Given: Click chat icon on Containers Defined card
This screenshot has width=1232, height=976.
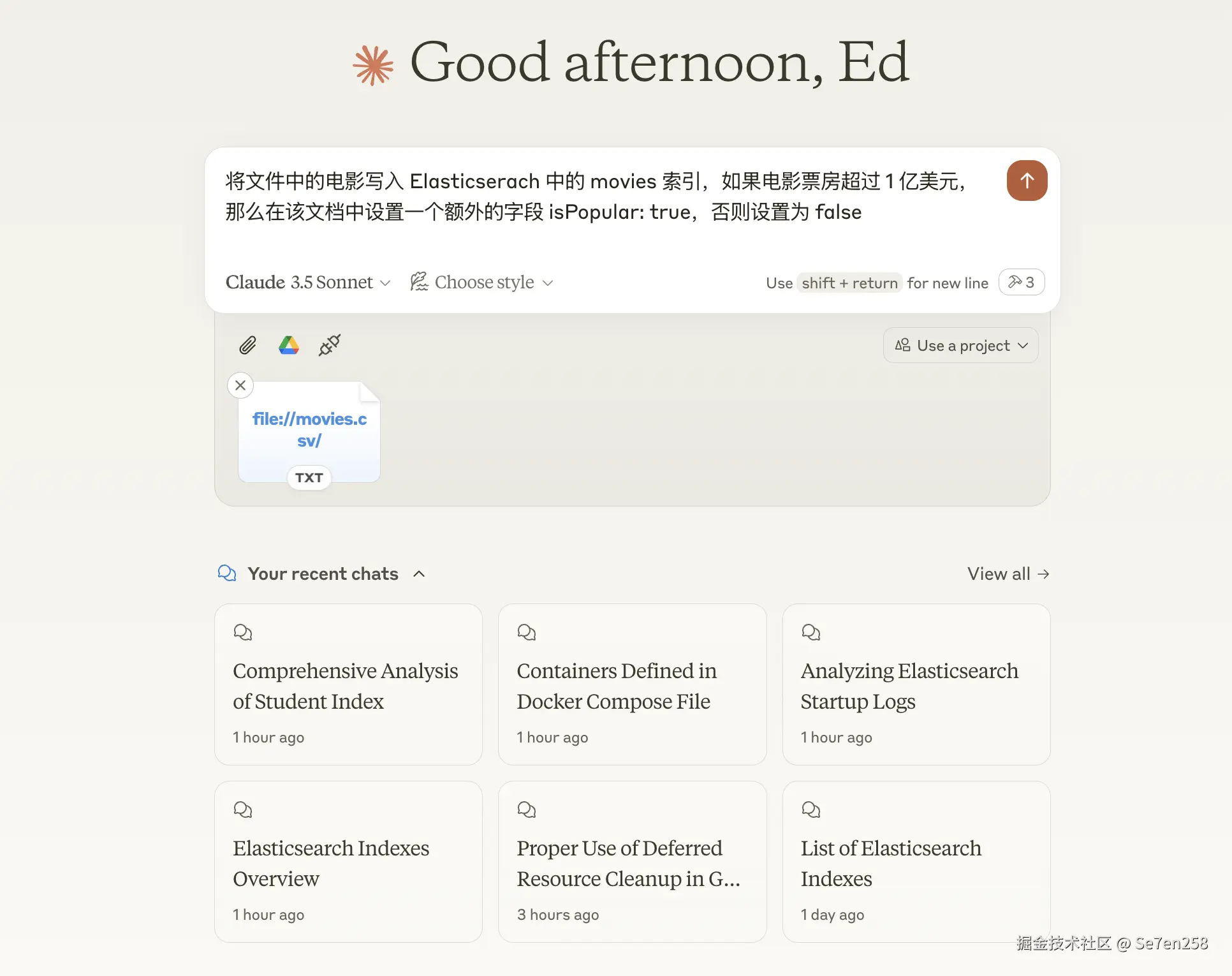Looking at the screenshot, I should (x=527, y=632).
